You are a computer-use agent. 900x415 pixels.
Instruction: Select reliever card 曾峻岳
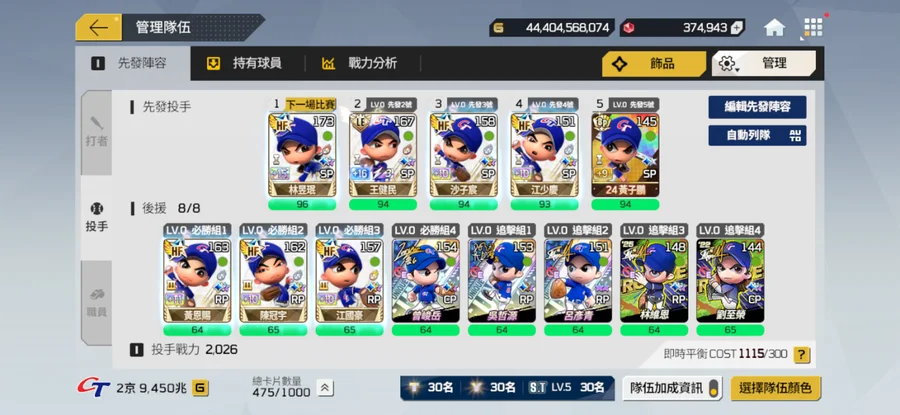(425, 280)
